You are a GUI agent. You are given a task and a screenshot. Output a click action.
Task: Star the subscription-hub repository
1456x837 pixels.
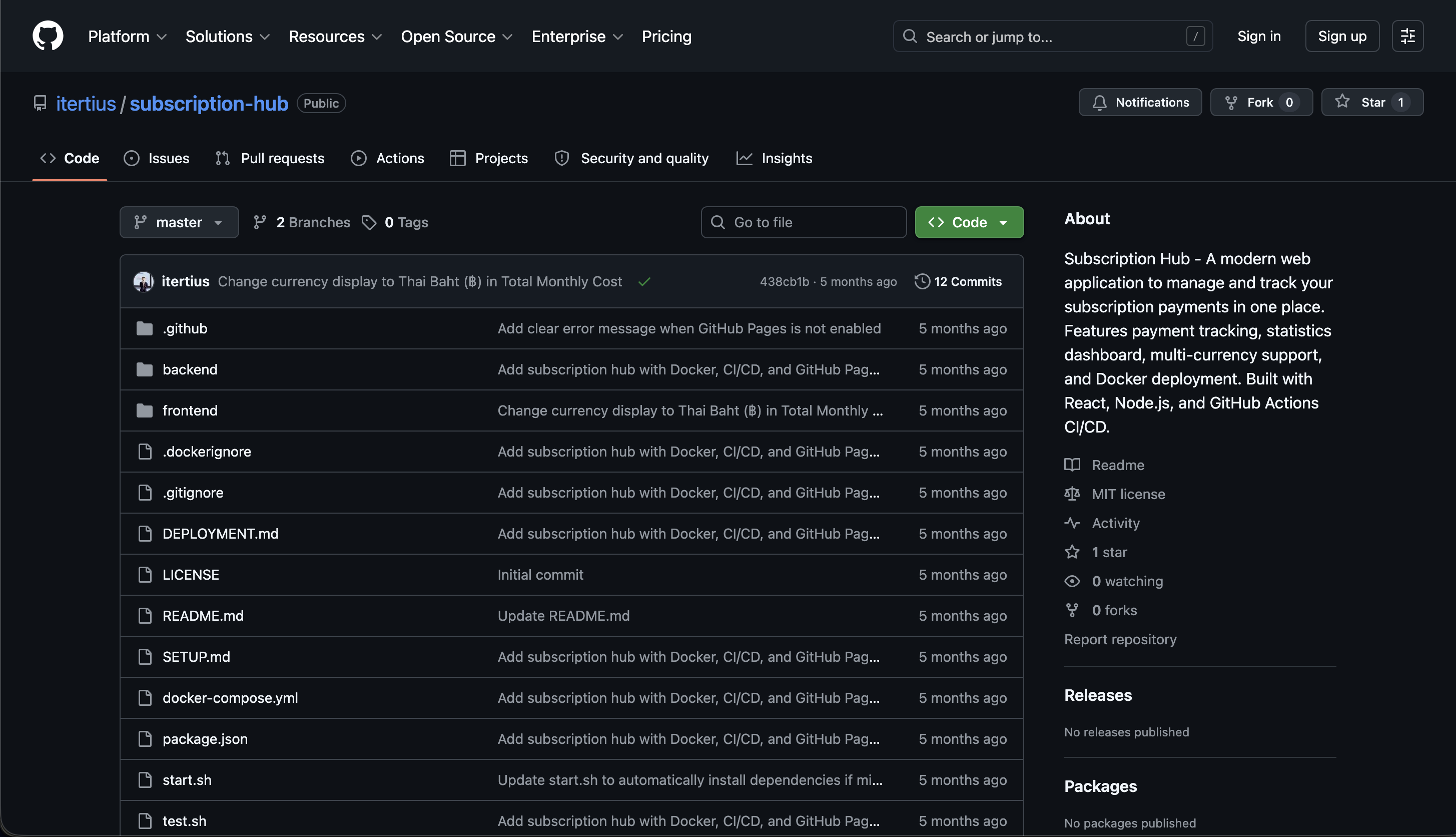tap(1371, 102)
